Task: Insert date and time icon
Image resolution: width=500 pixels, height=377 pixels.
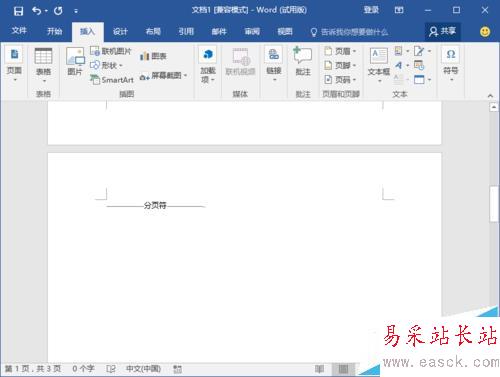Action: click(419, 65)
